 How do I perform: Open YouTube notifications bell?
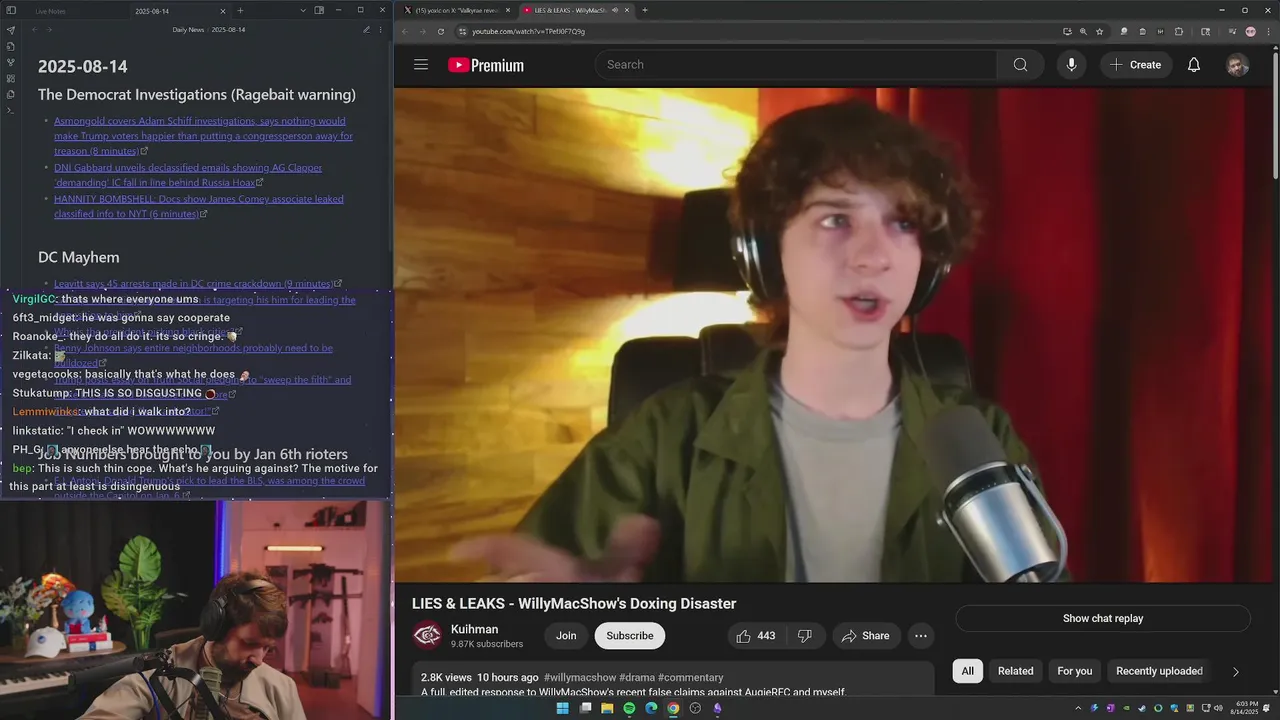tap(1194, 65)
